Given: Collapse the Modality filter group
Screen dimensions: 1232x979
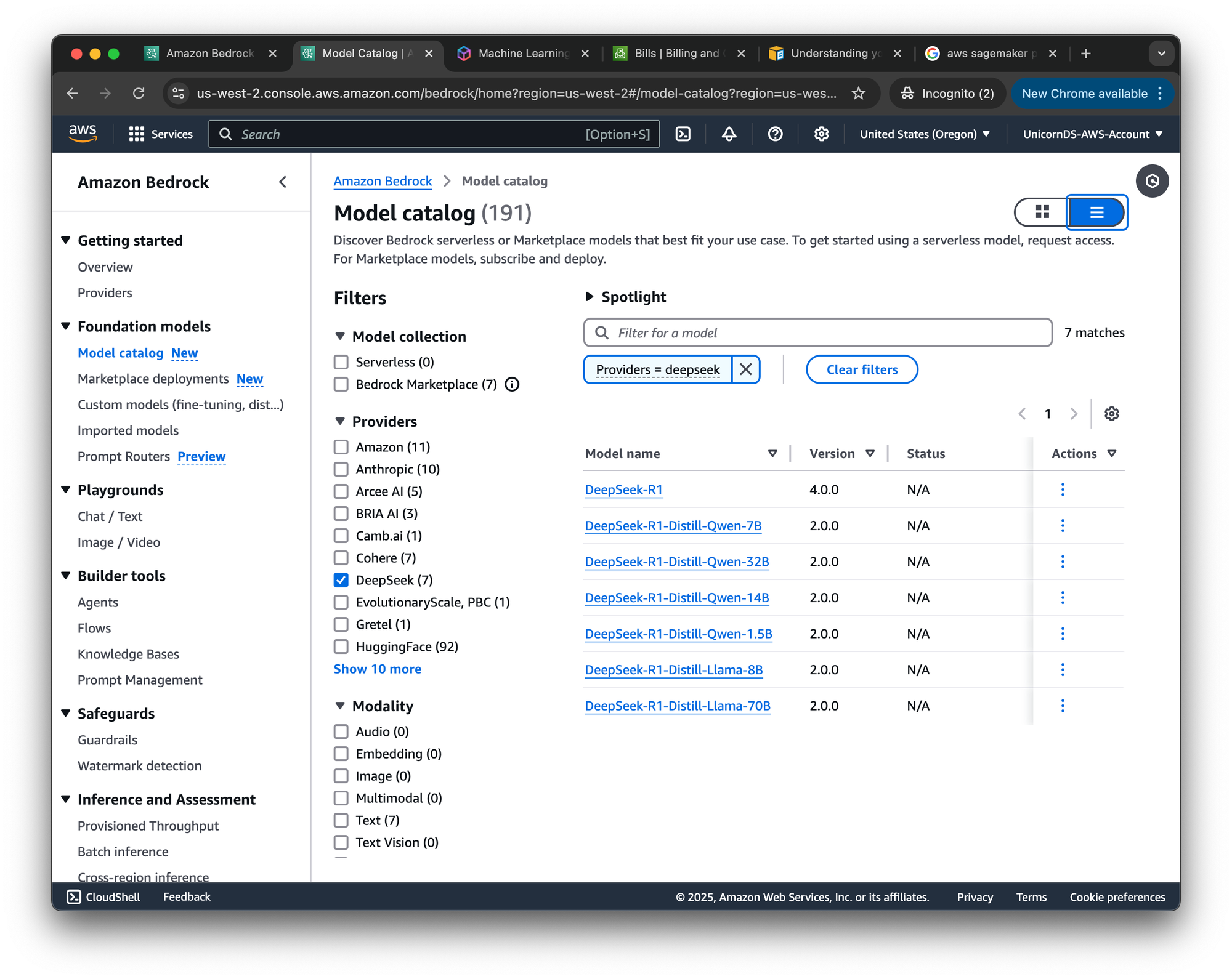Looking at the screenshot, I should (340, 706).
